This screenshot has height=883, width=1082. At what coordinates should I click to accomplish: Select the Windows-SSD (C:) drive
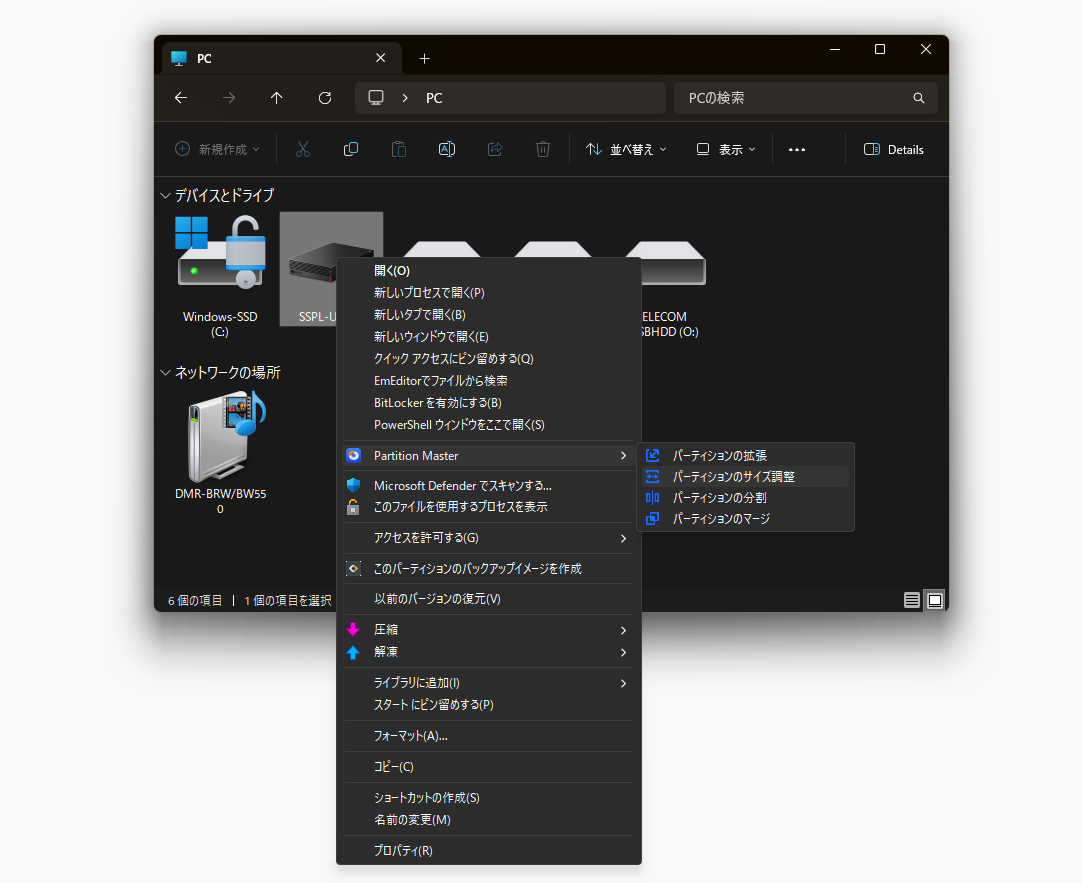click(x=220, y=277)
